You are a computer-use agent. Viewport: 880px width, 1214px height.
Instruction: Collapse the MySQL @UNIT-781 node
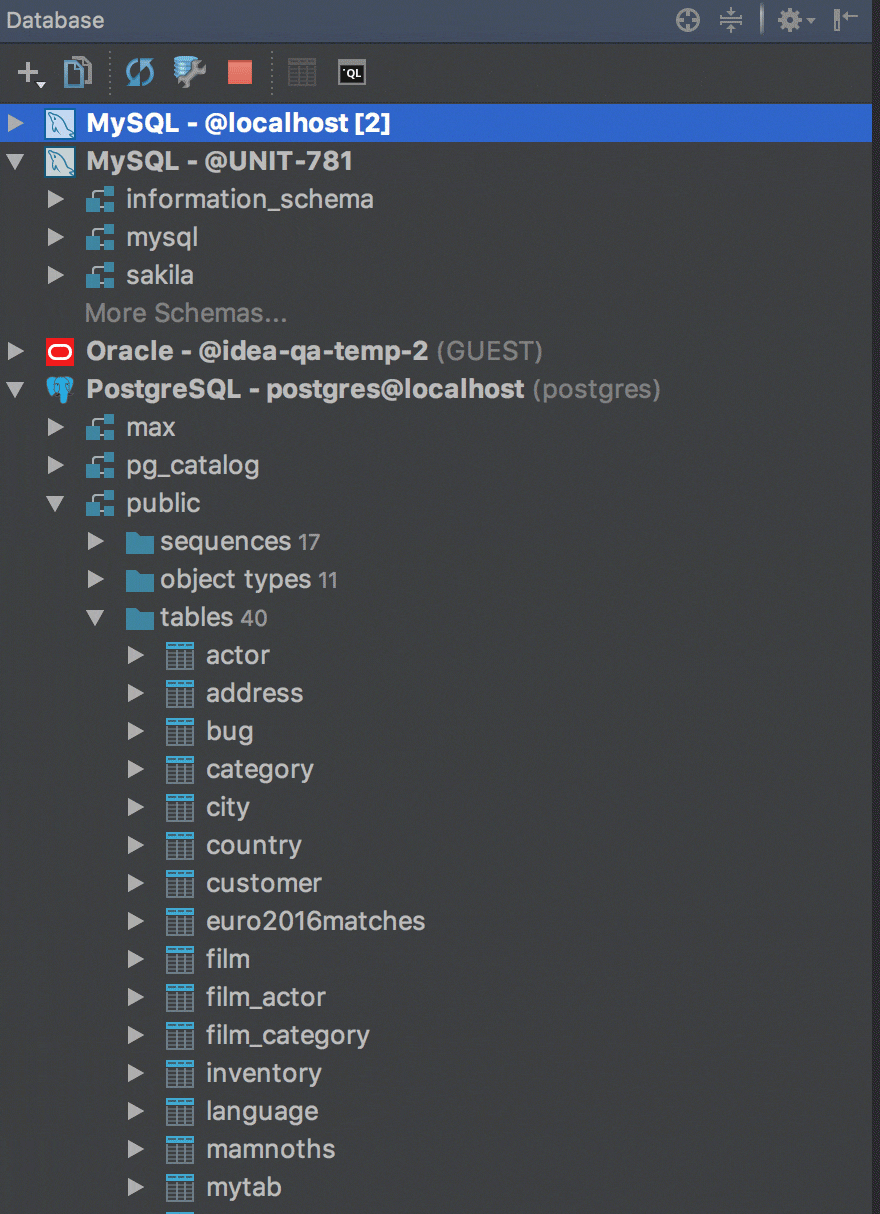coord(15,161)
